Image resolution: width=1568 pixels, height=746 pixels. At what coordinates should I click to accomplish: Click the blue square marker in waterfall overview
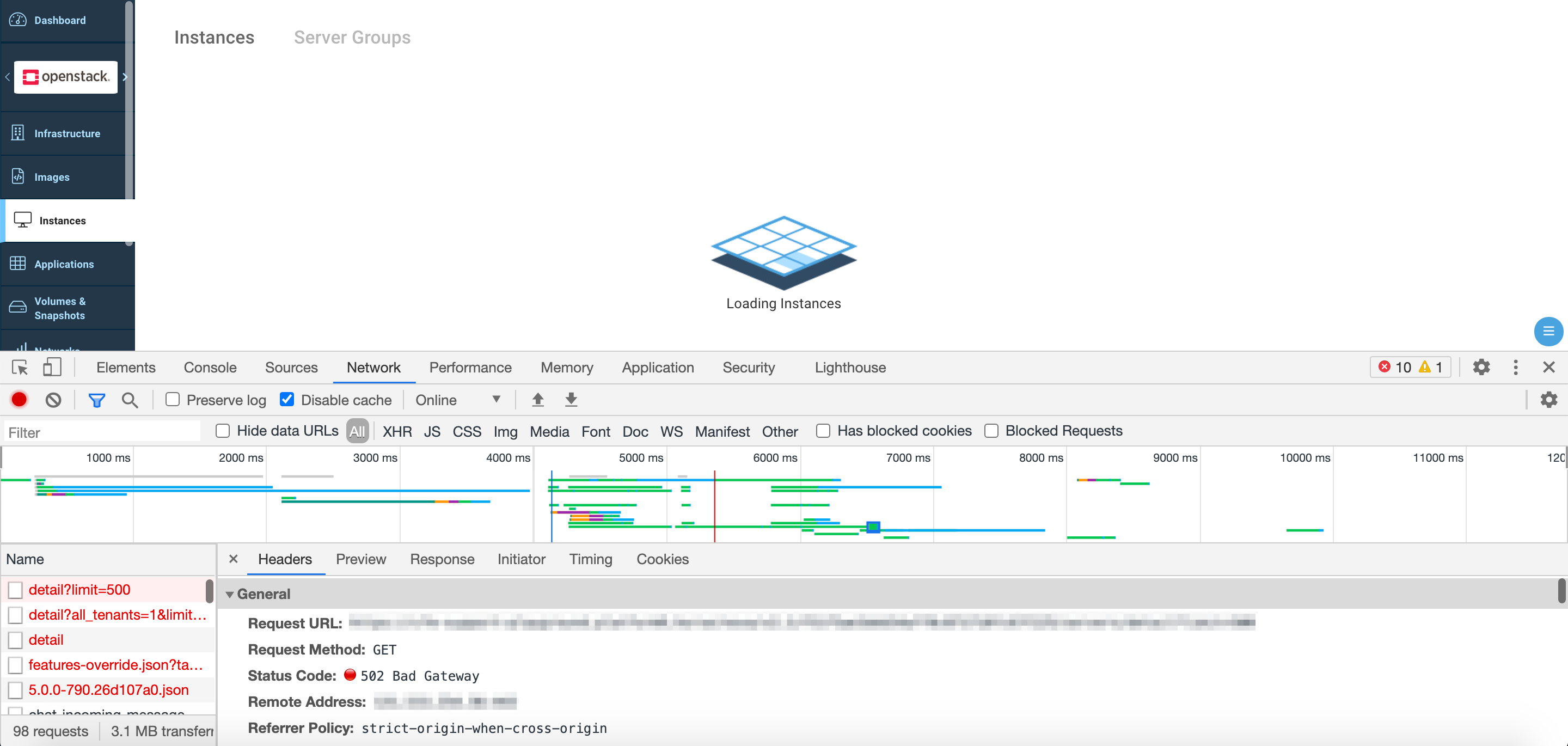[873, 527]
